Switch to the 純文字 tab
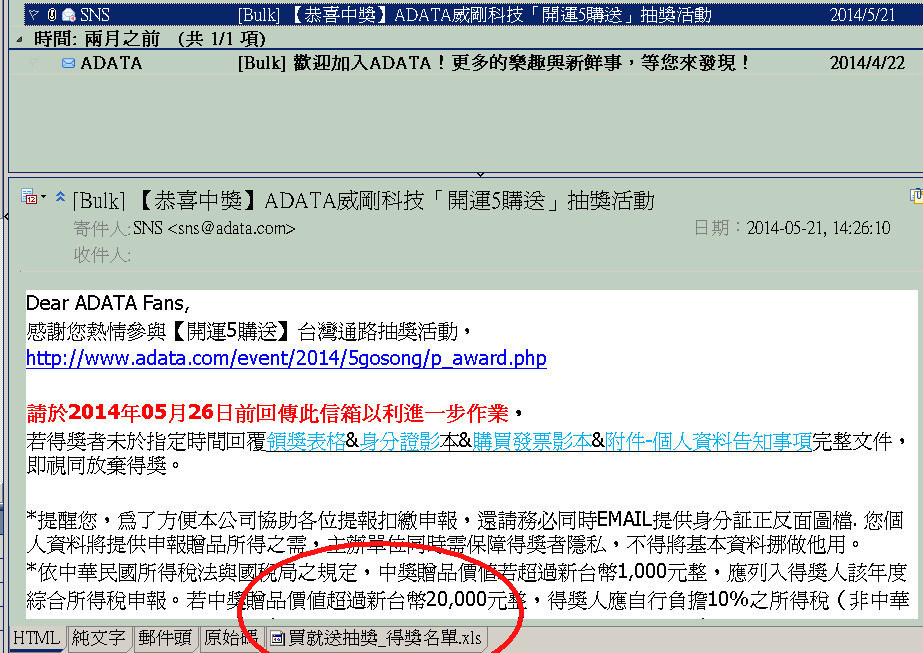 tap(98, 638)
